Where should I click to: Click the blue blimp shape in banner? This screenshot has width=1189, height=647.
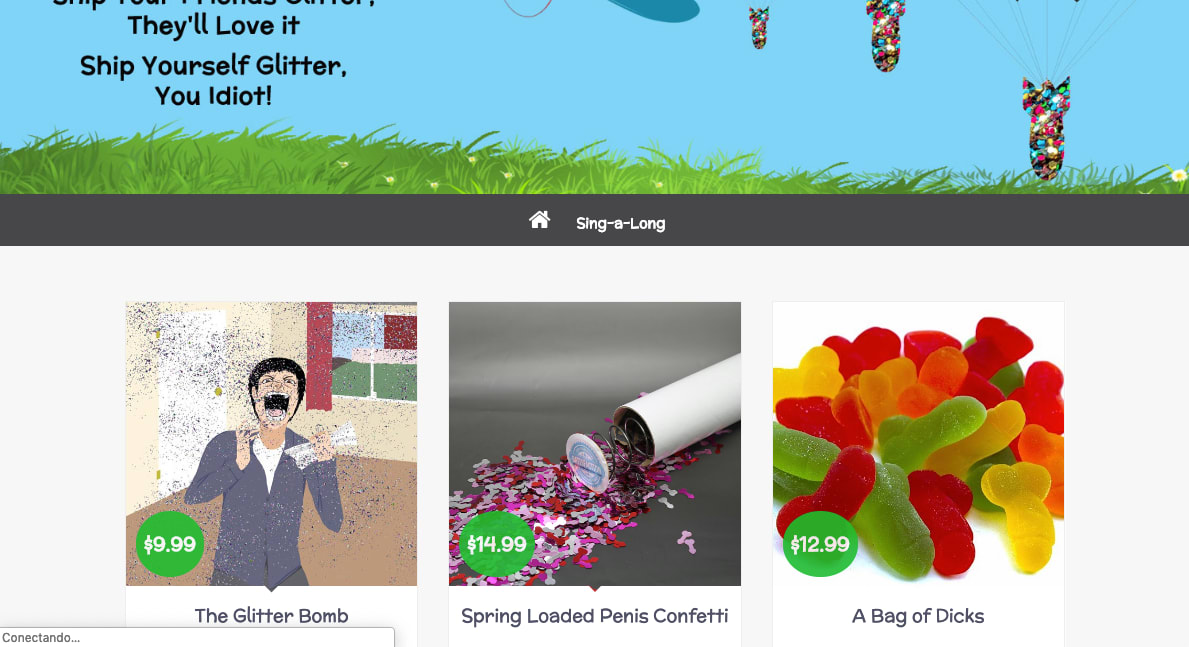[653, 10]
